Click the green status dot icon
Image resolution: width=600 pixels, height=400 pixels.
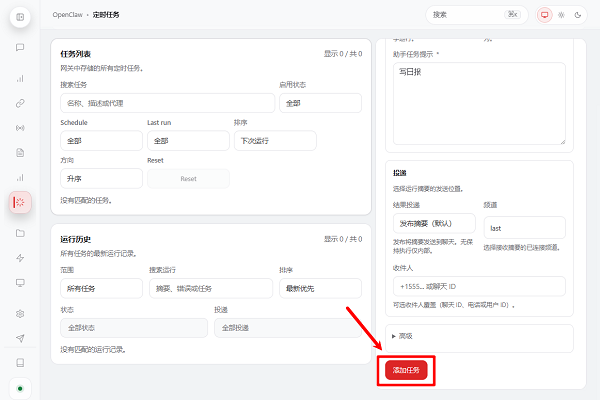(x=20, y=389)
